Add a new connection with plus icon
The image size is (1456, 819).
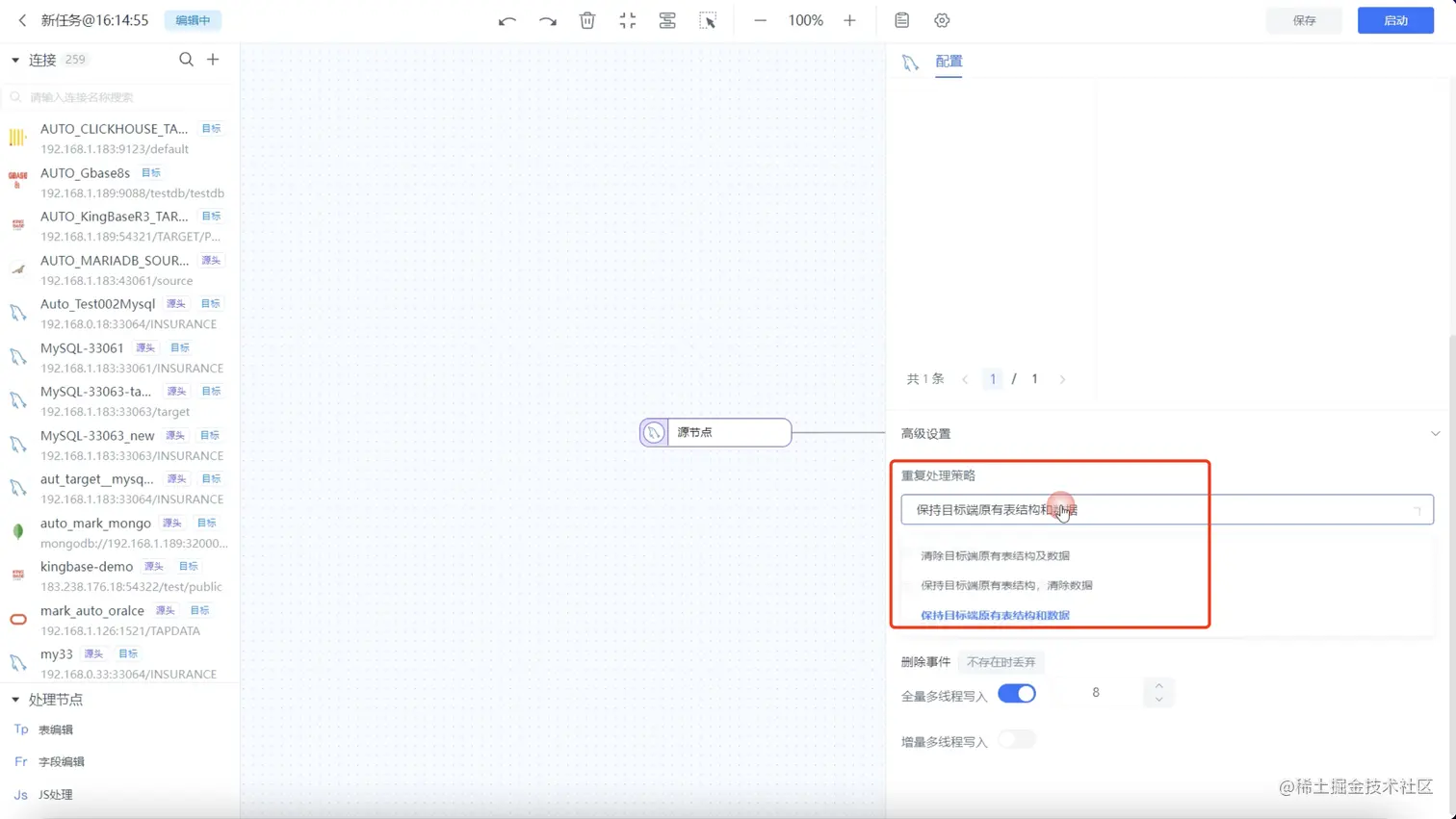[x=213, y=60]
